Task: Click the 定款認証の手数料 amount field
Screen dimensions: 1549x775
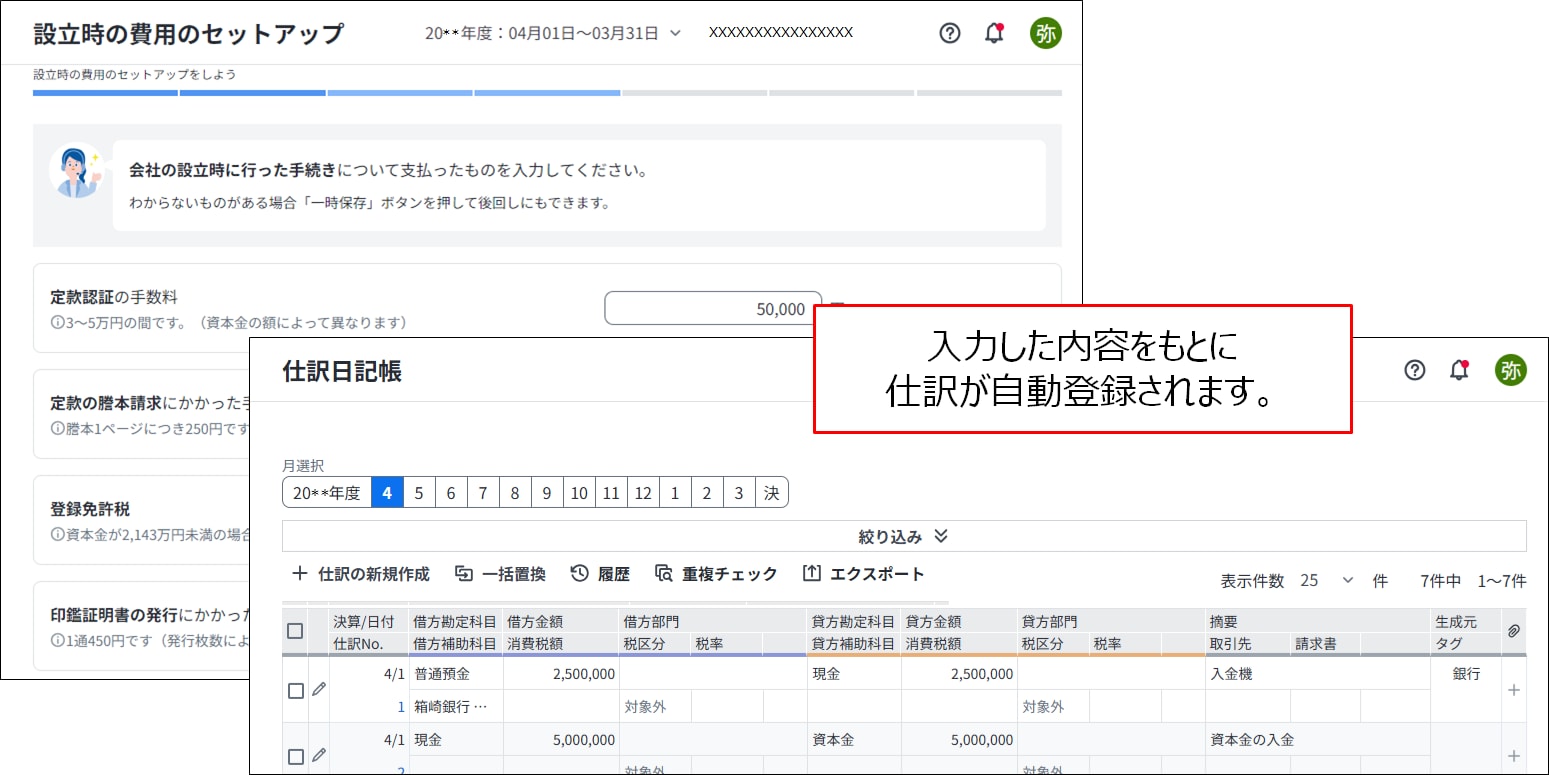Action: pyautogui.click(x=713, y=309)
